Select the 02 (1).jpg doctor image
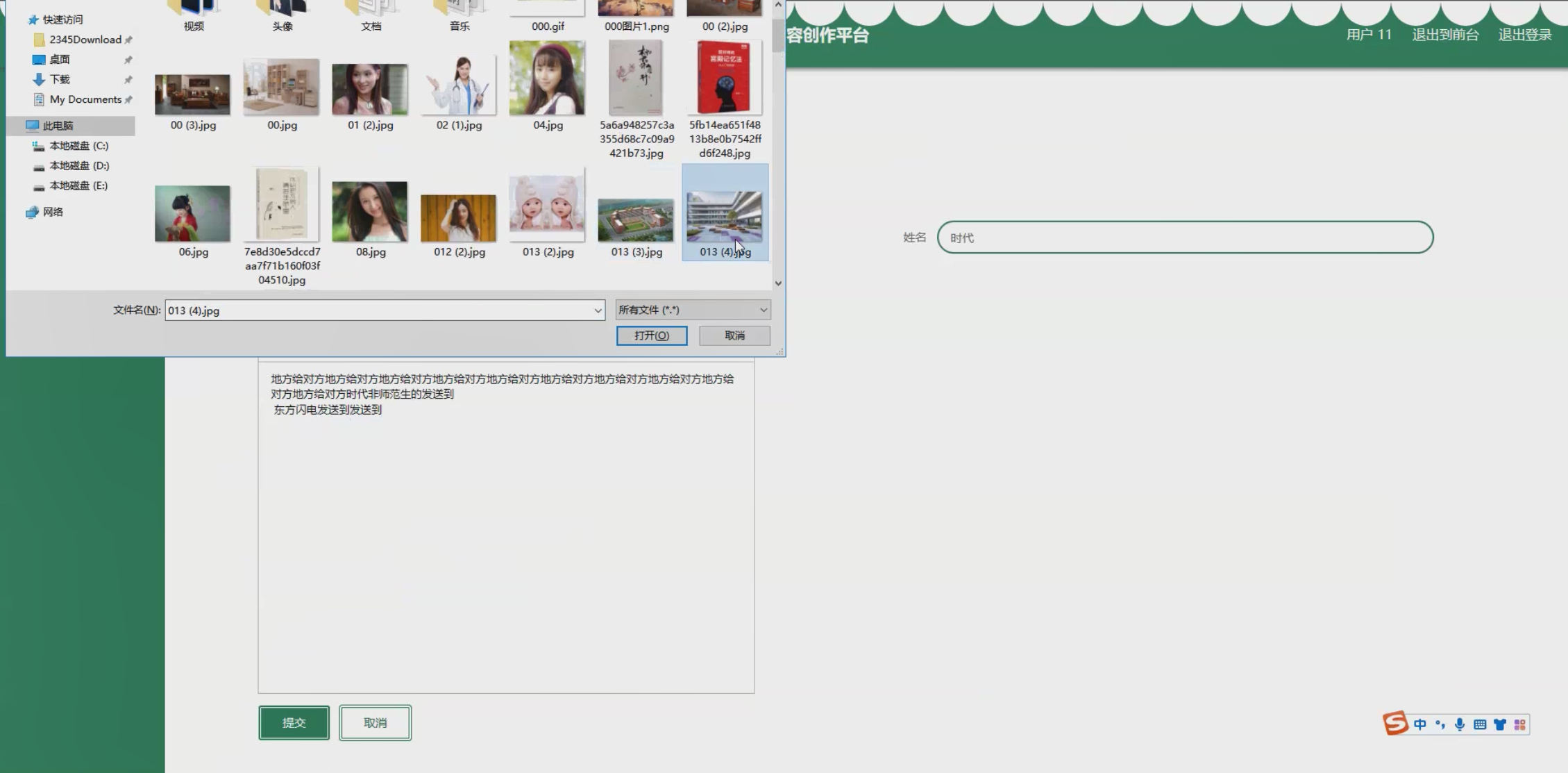Screen dimensions: 1568x773 click(458, 85)
